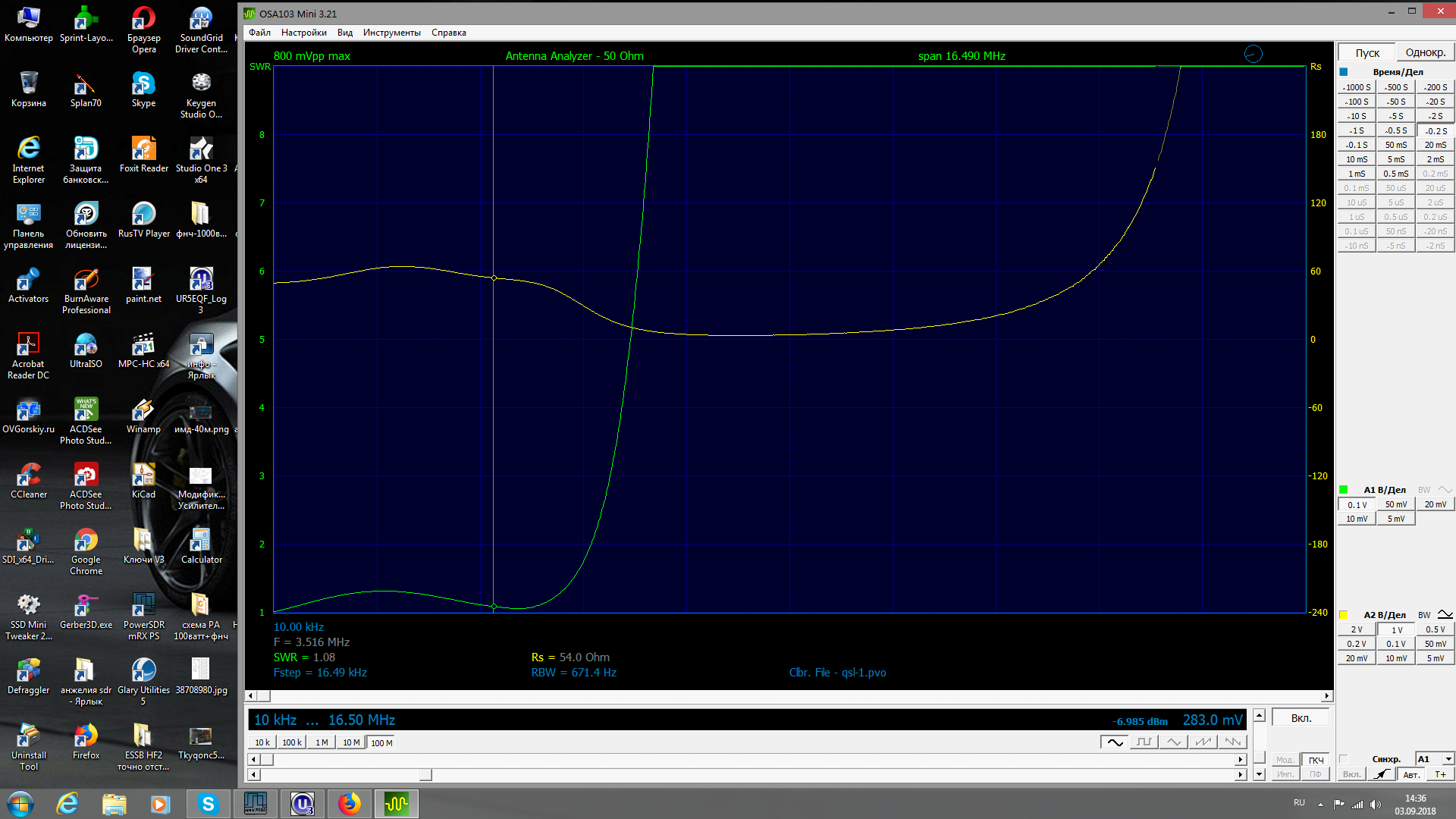Select the square wave waveform button
The width and height of the screenshot is (1456, 819).
pos(1144,742)
